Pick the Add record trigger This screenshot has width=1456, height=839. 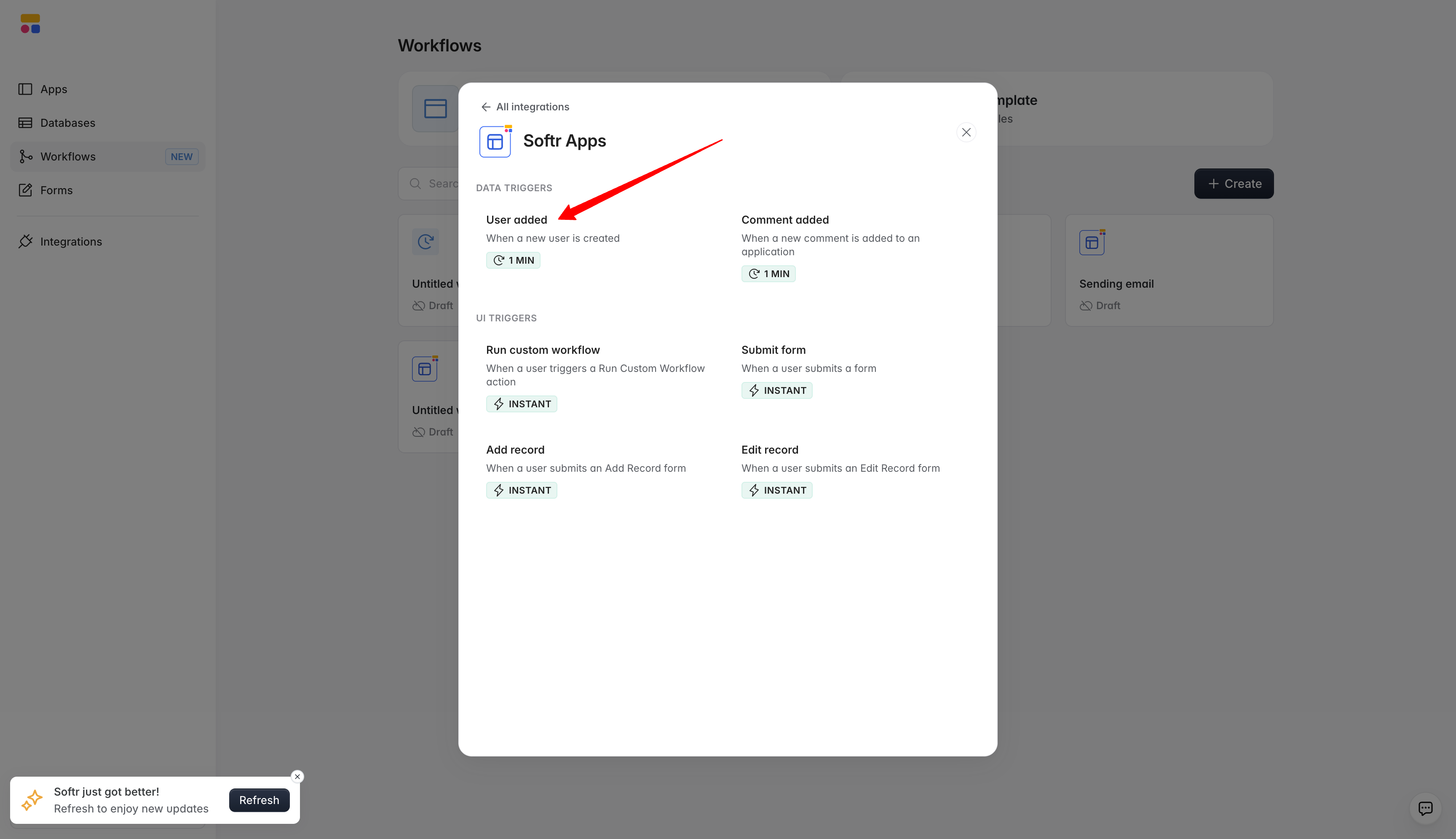[x=515, y=449]
